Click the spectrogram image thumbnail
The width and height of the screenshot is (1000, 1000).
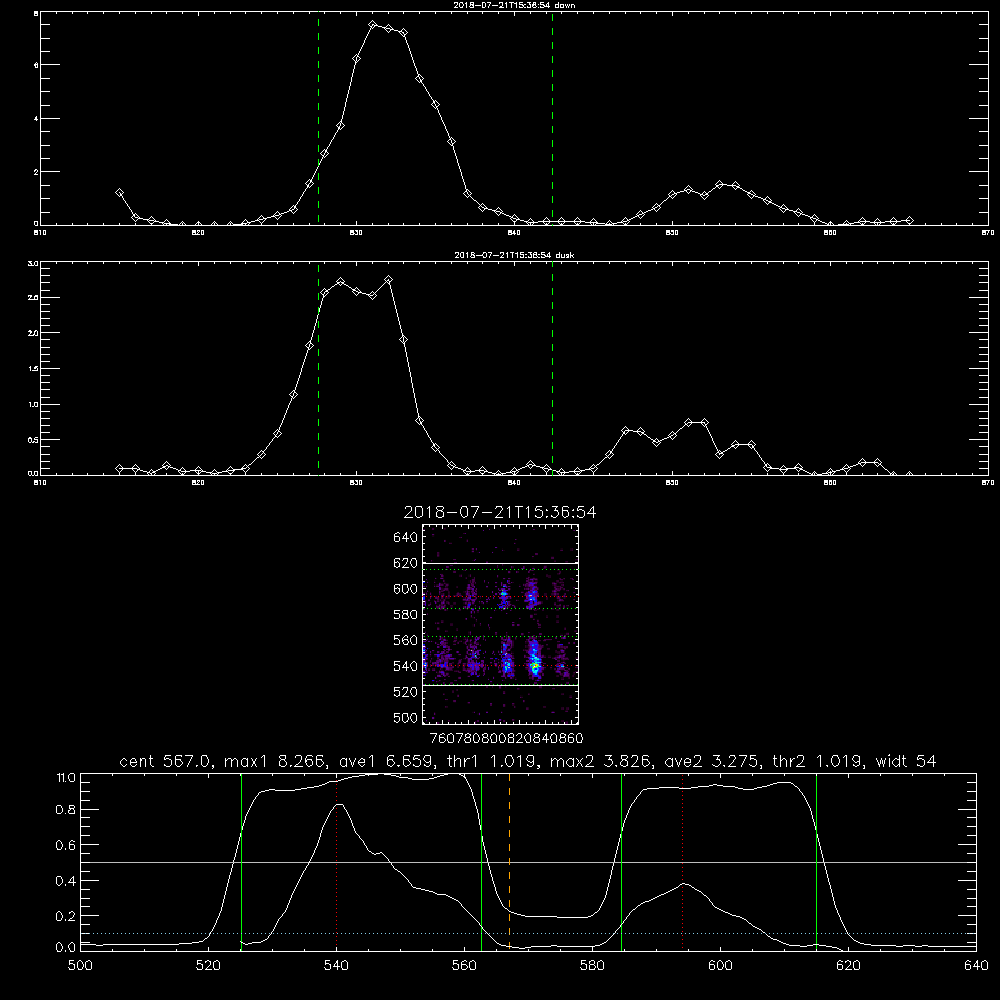(500, 624)
